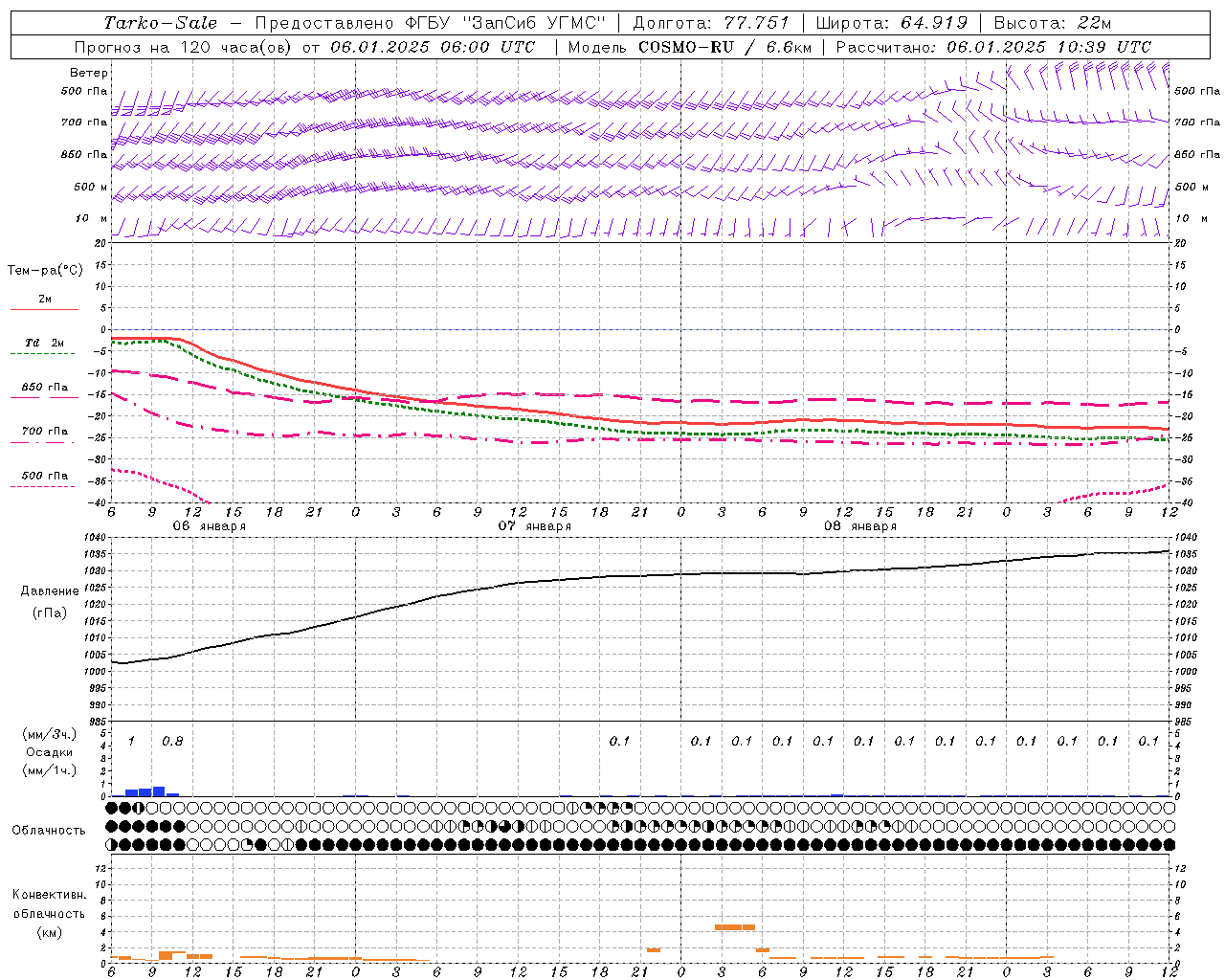The width and height of the screenshot is (1225, 980).
Task: Click the latitude value Широта: 64.919
Action: pyautogui.click(x=892, y=23)
